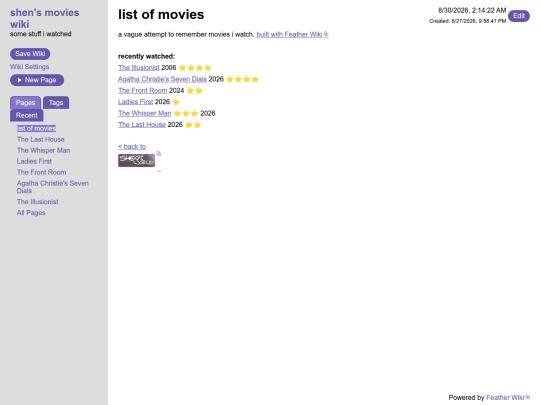Open Agatha Christie's Seven Dials list link
540x405 pixels.
(x=162, y=79)
